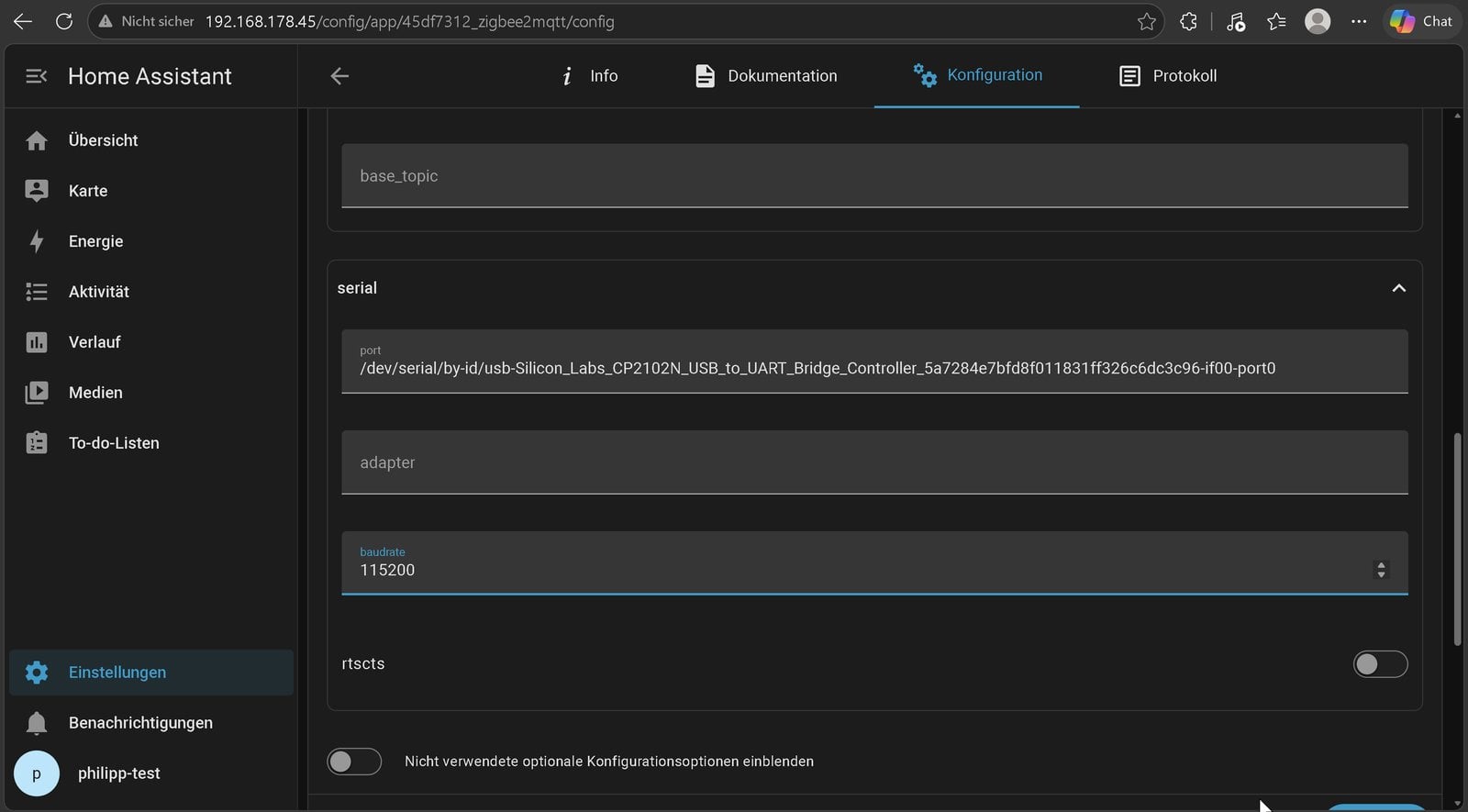This screenshot has height=812, width=1468.
Task: Navigate back from the add-on page
Action: (x=339, y=76)
